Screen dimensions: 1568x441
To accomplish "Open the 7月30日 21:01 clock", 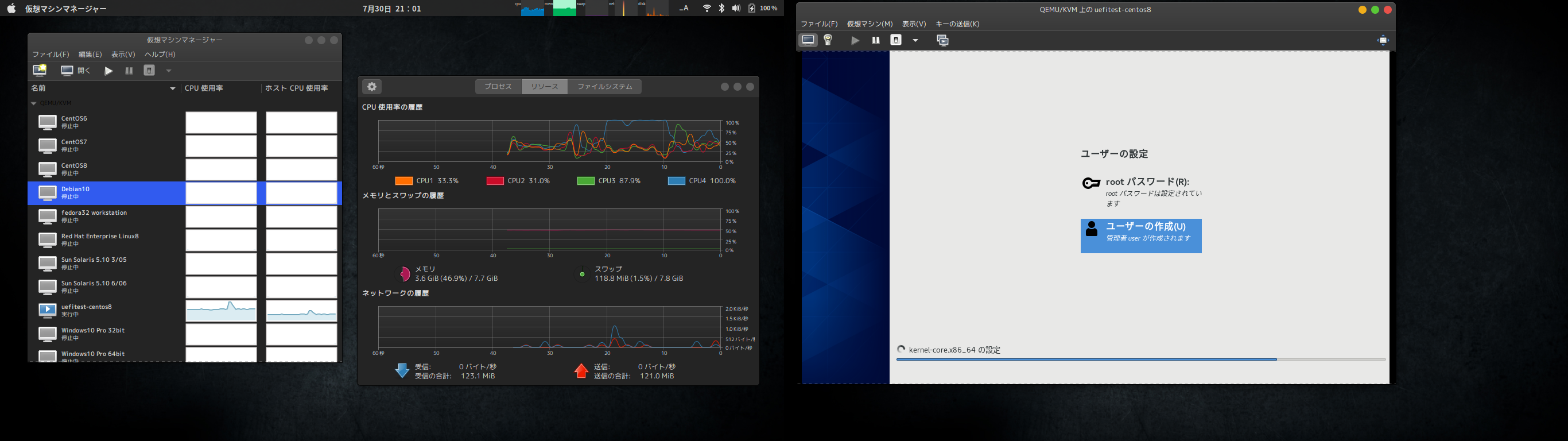I will point(391,9).
